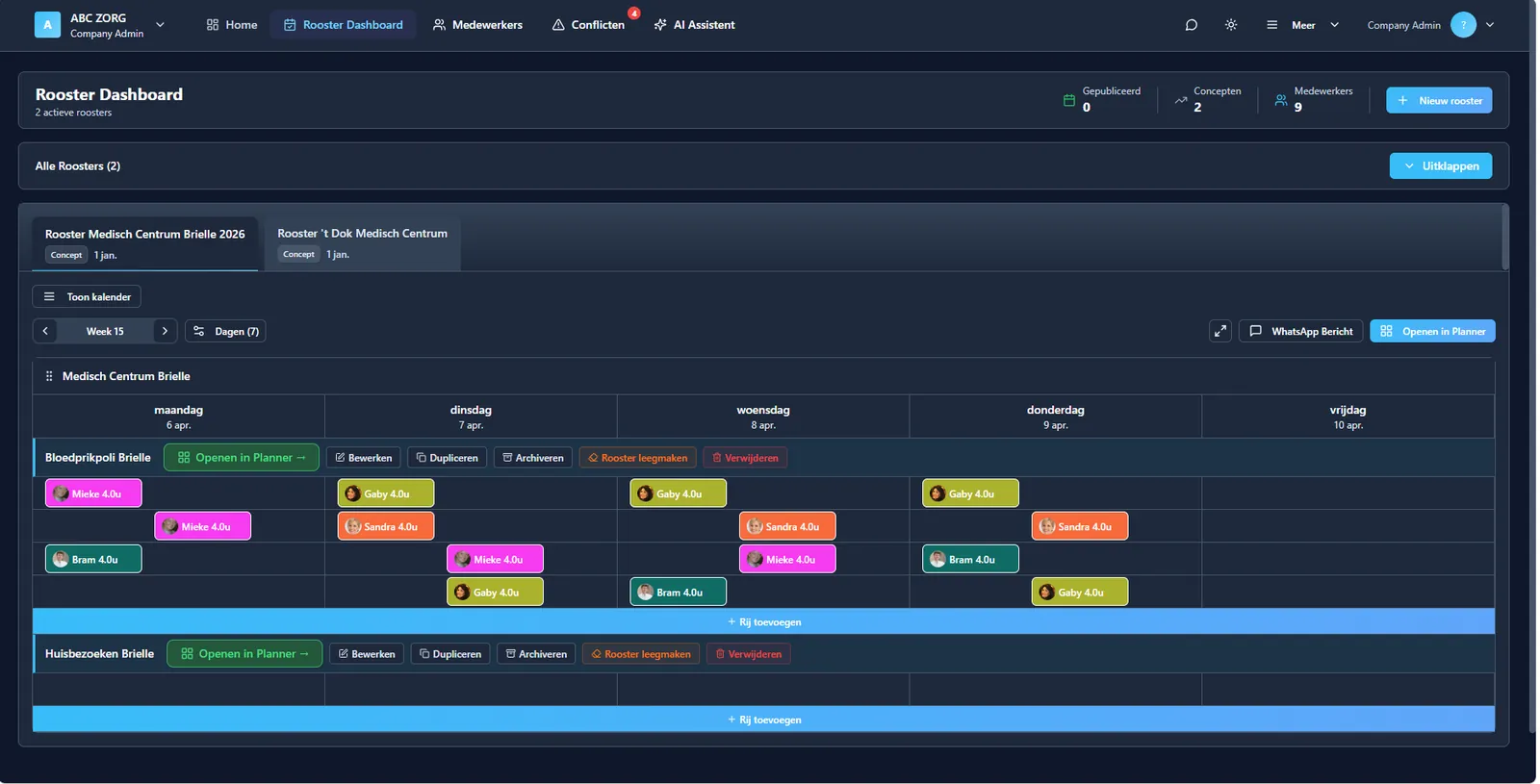
Task: Click the maandag 6 apr. column header
Action: click(179, 417)
